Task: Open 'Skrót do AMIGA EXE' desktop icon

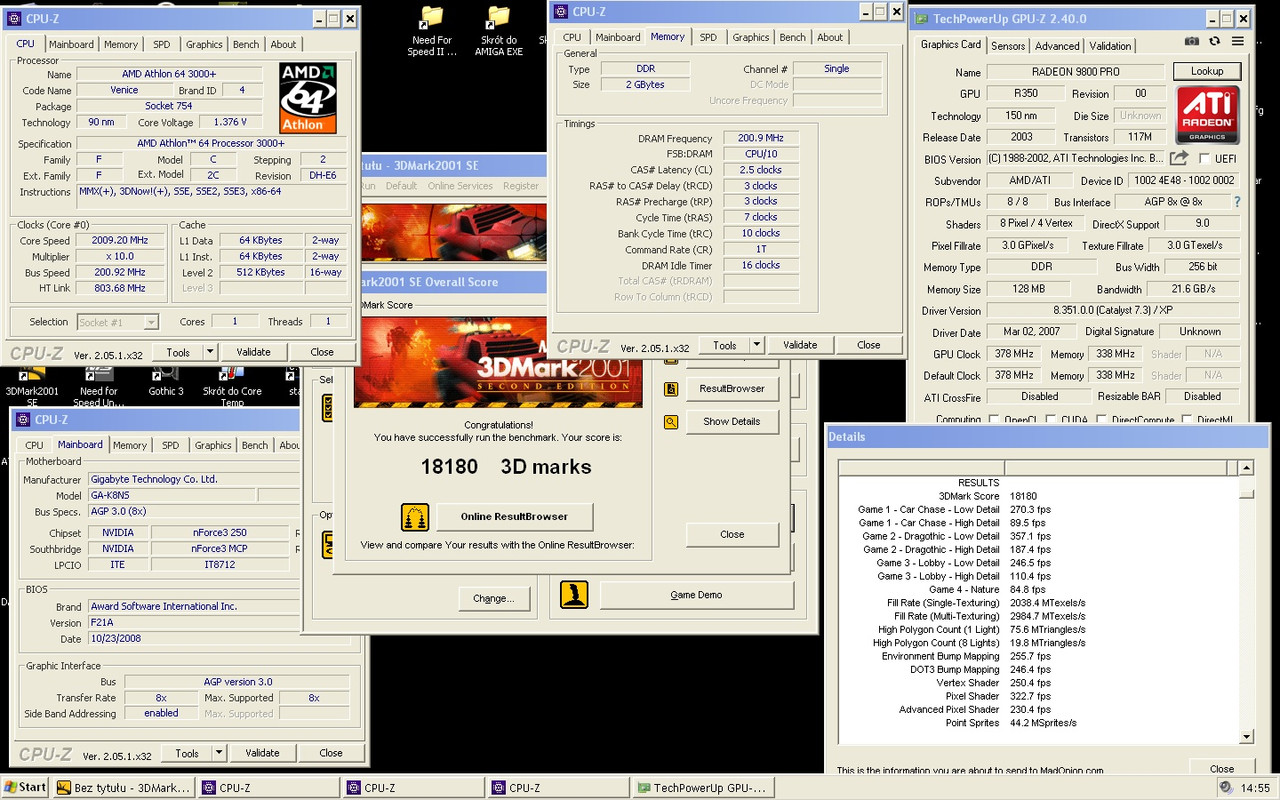Action: click(x=498, y=31)
